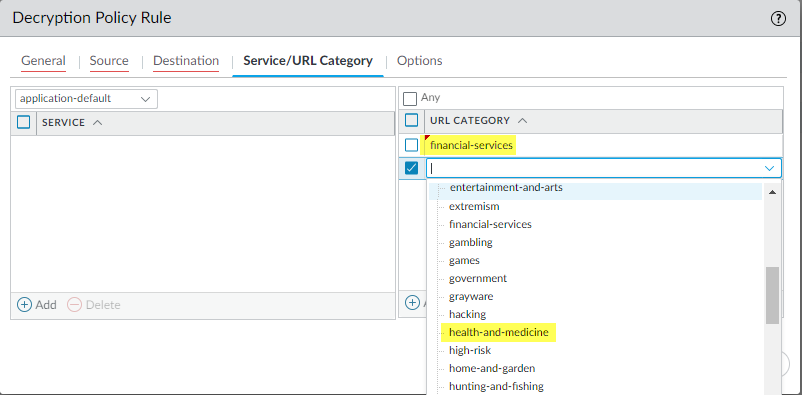Image resolution: width=802 pixels, height=395 pixels.
Task: Select extremism from the list
Action: [474, 207]
